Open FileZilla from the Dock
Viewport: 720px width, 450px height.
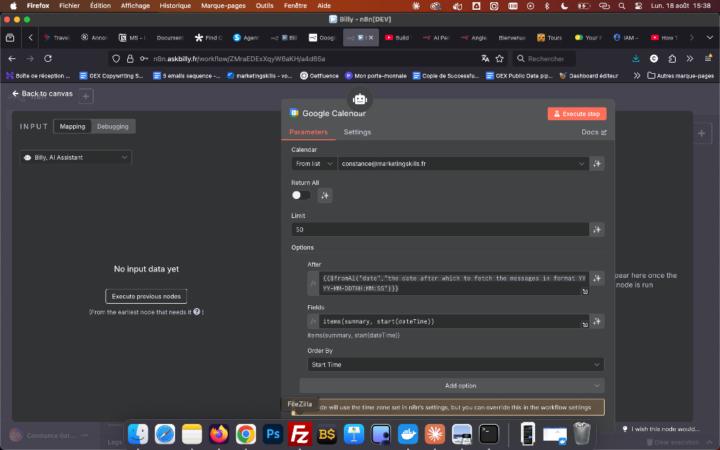[x=300, y=434]
